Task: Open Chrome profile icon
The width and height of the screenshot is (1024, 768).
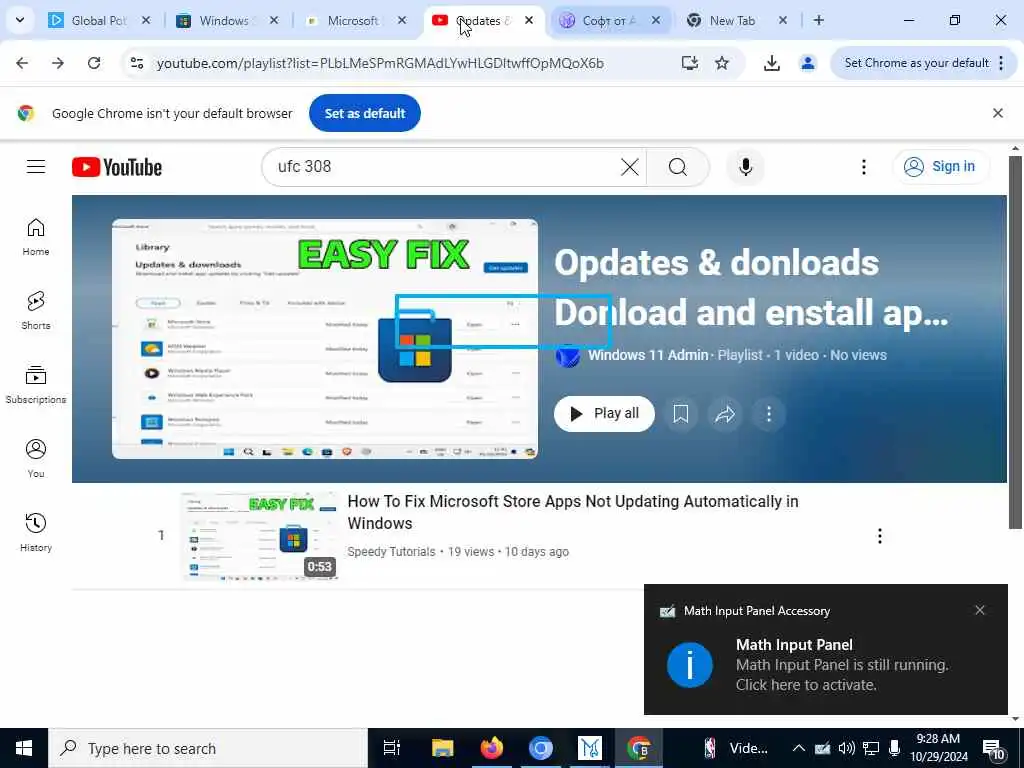Action: 808,63
